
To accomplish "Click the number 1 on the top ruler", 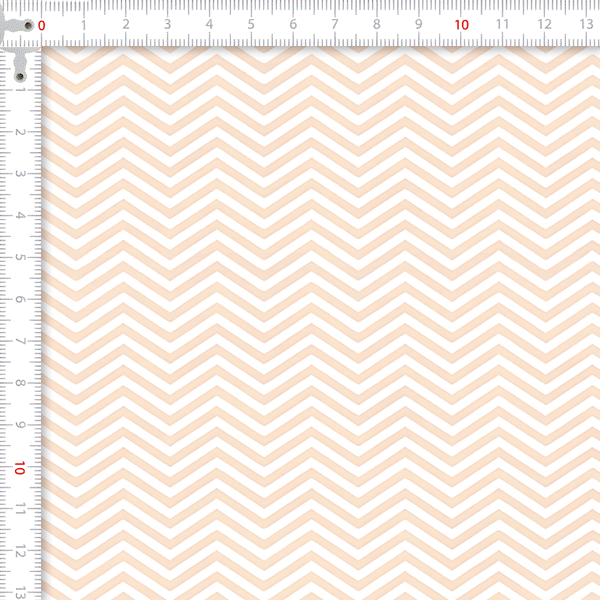I will tap(83, 24).
